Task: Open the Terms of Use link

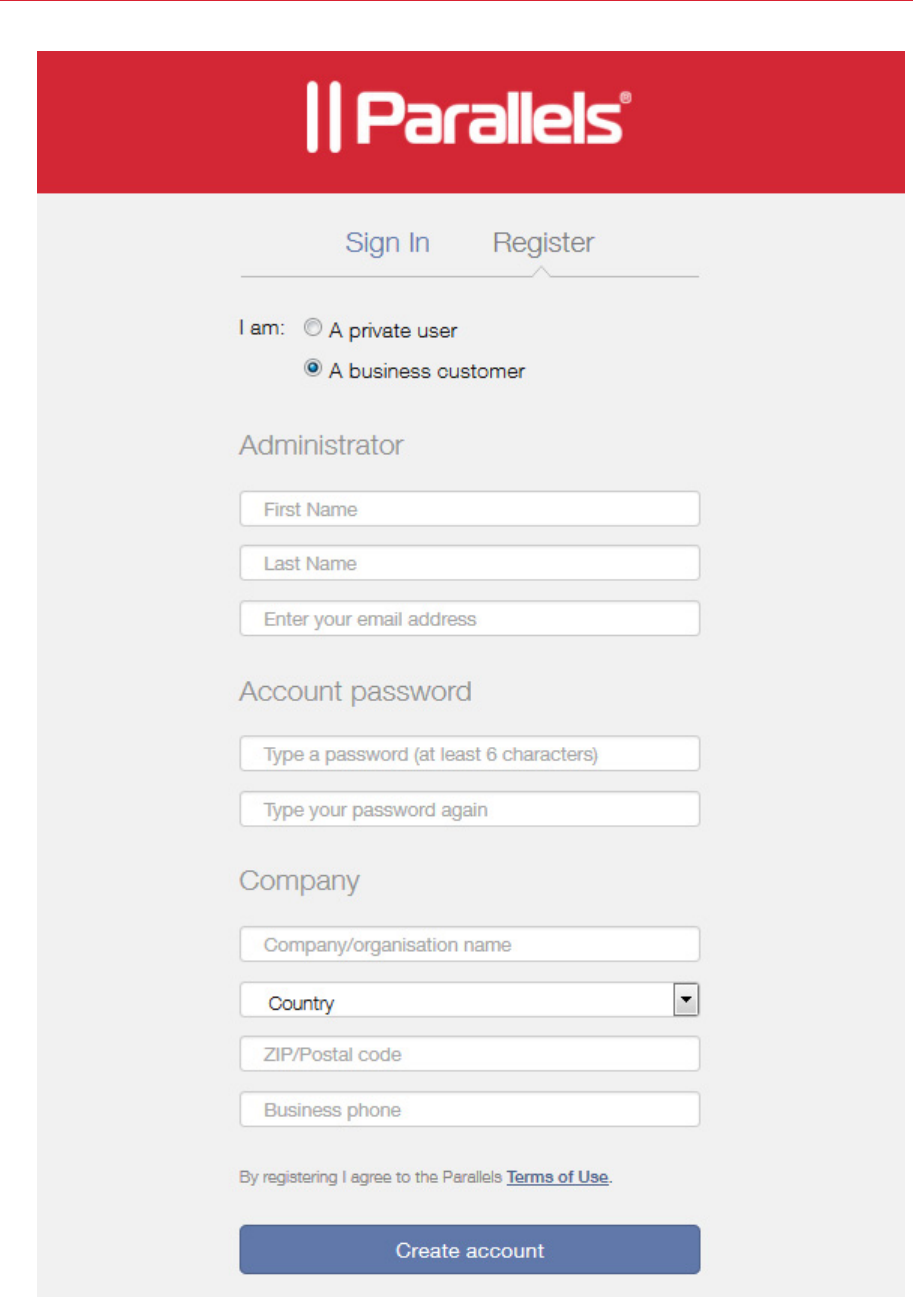Action: tap(557, 1177)
